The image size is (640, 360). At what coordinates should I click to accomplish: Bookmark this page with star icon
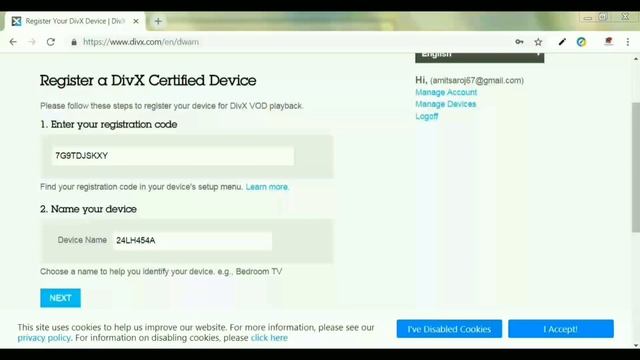pyautogui.click(x=538, y=42)
